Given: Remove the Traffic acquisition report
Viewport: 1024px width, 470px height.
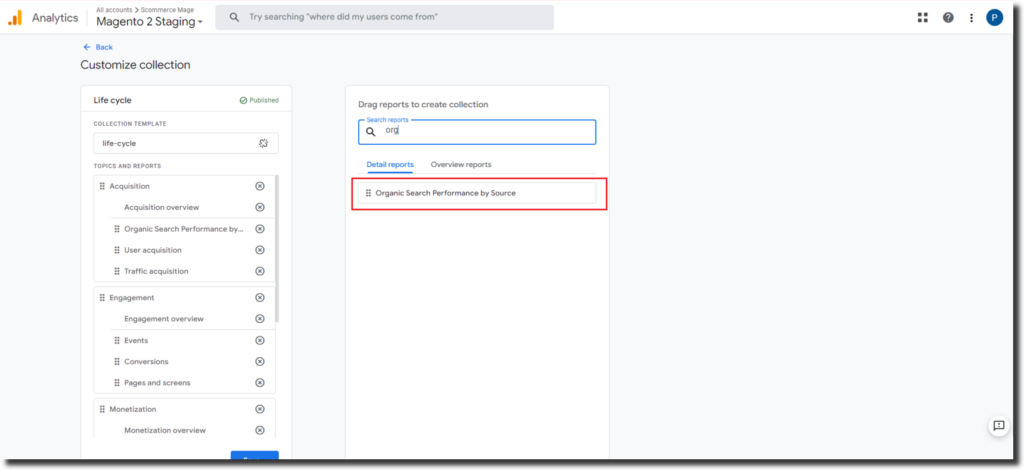Looking at the screenshot, I should coord(260,271).
